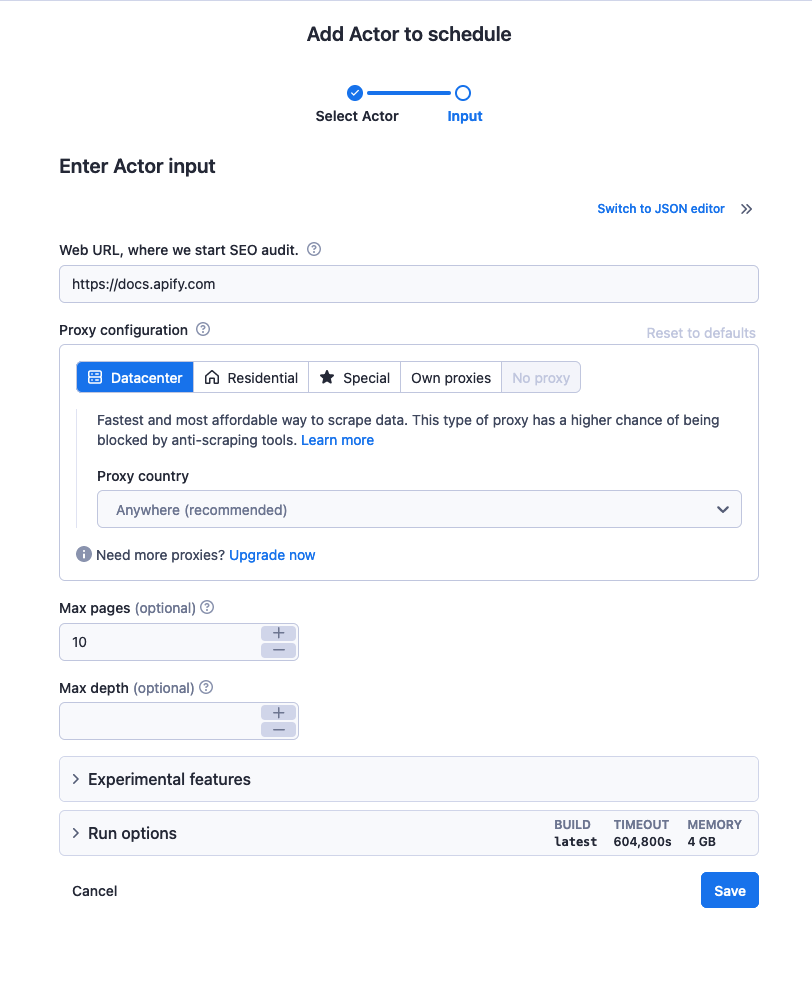
Task: Click the double-chevron icon near JSON editor
Action: (746, 209)
